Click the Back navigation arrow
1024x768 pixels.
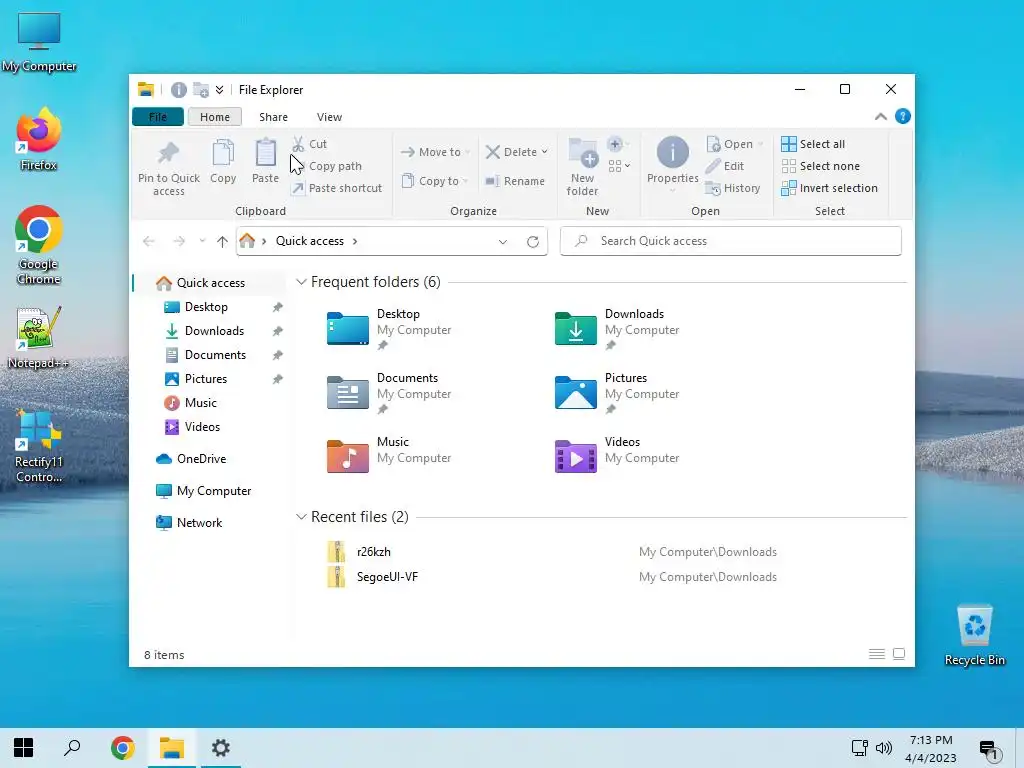pyautogui.click(x=149, y=242)
